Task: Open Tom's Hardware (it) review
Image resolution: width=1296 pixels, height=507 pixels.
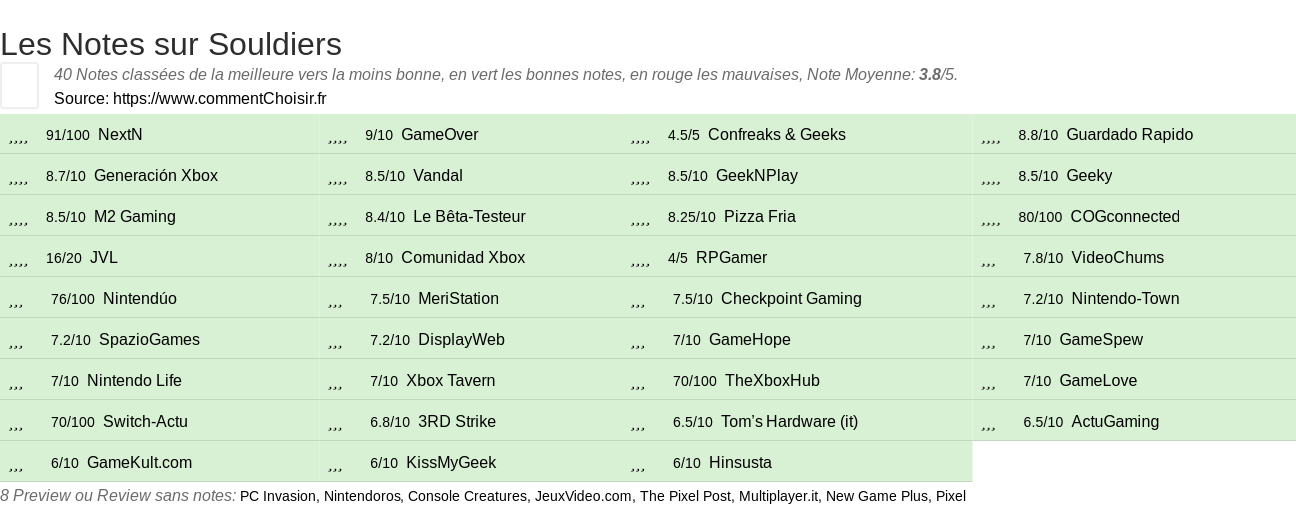Action: 789,421
